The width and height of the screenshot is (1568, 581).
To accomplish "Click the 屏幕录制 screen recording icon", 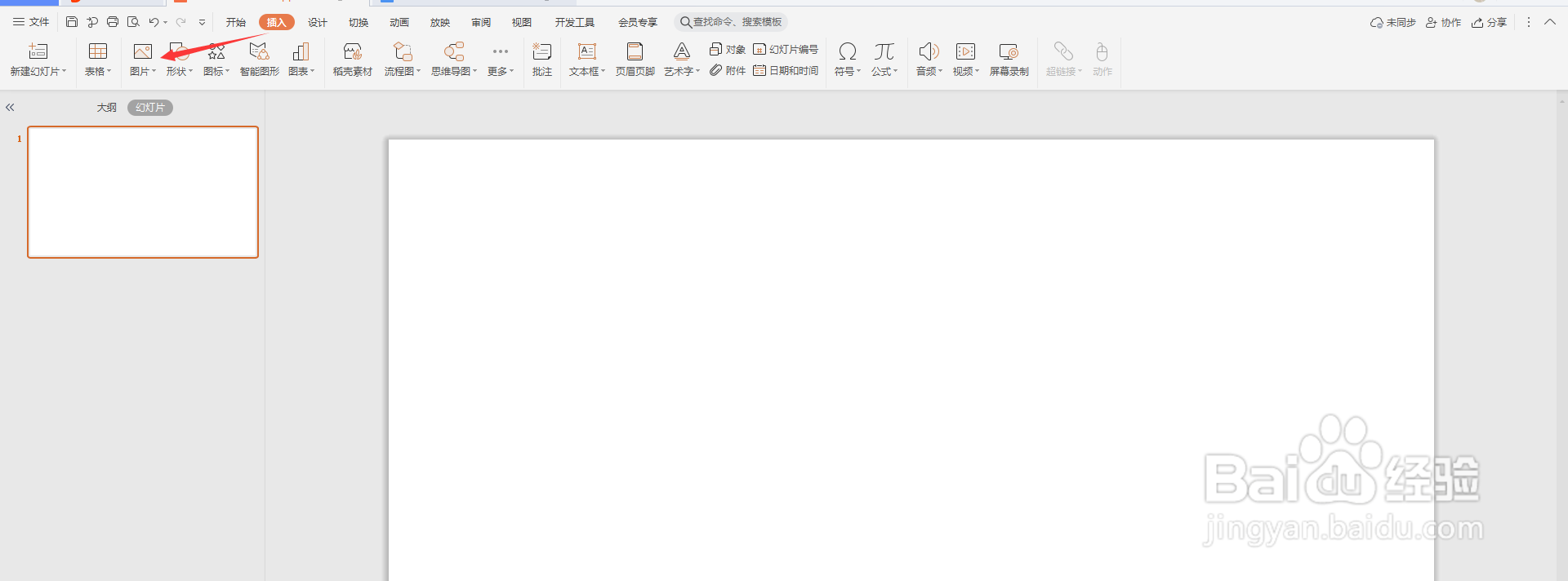I will pyautogui.click(x=1009, y=51).
